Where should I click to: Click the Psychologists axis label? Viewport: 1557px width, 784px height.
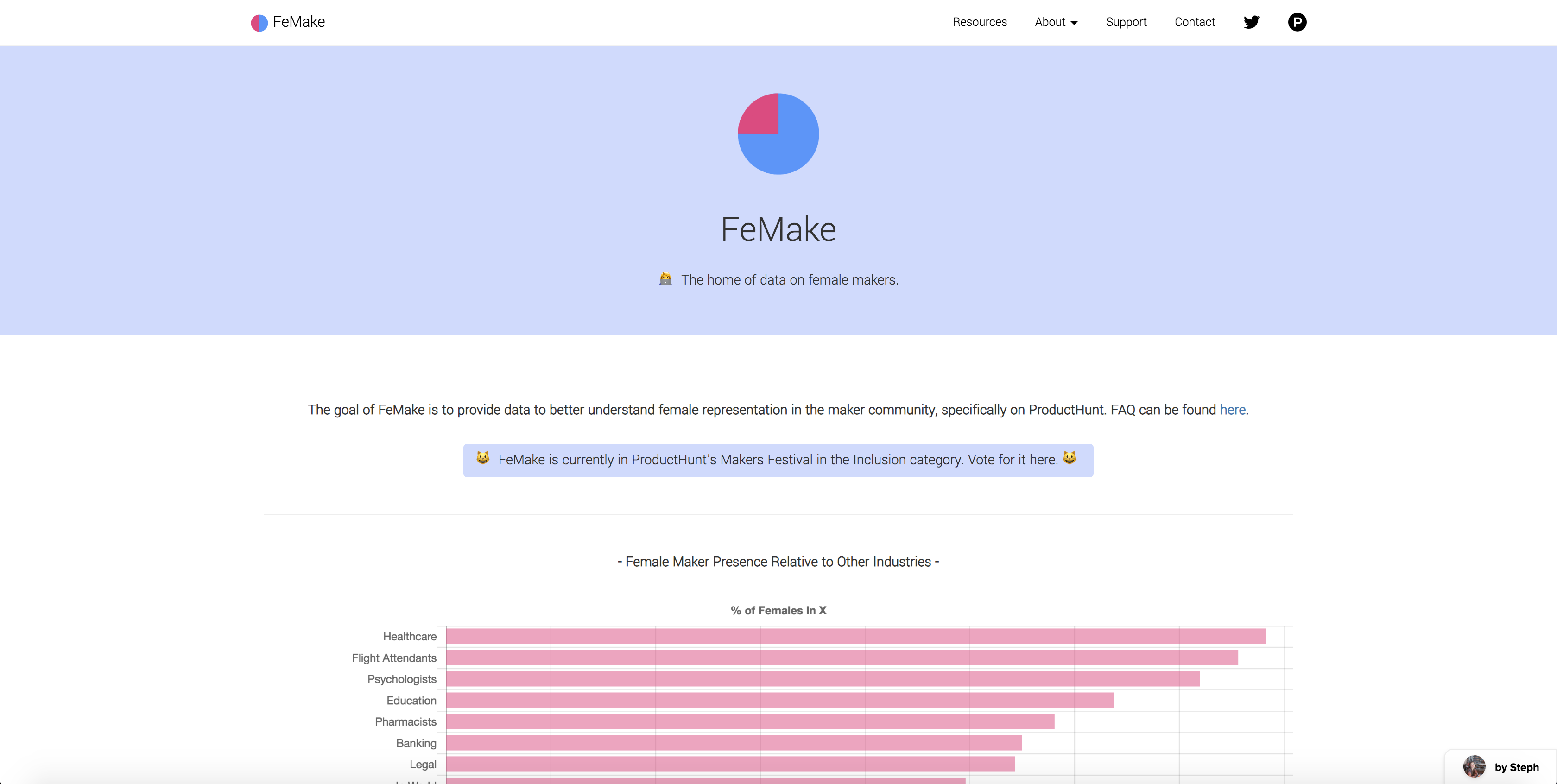(x=402, y=679)
